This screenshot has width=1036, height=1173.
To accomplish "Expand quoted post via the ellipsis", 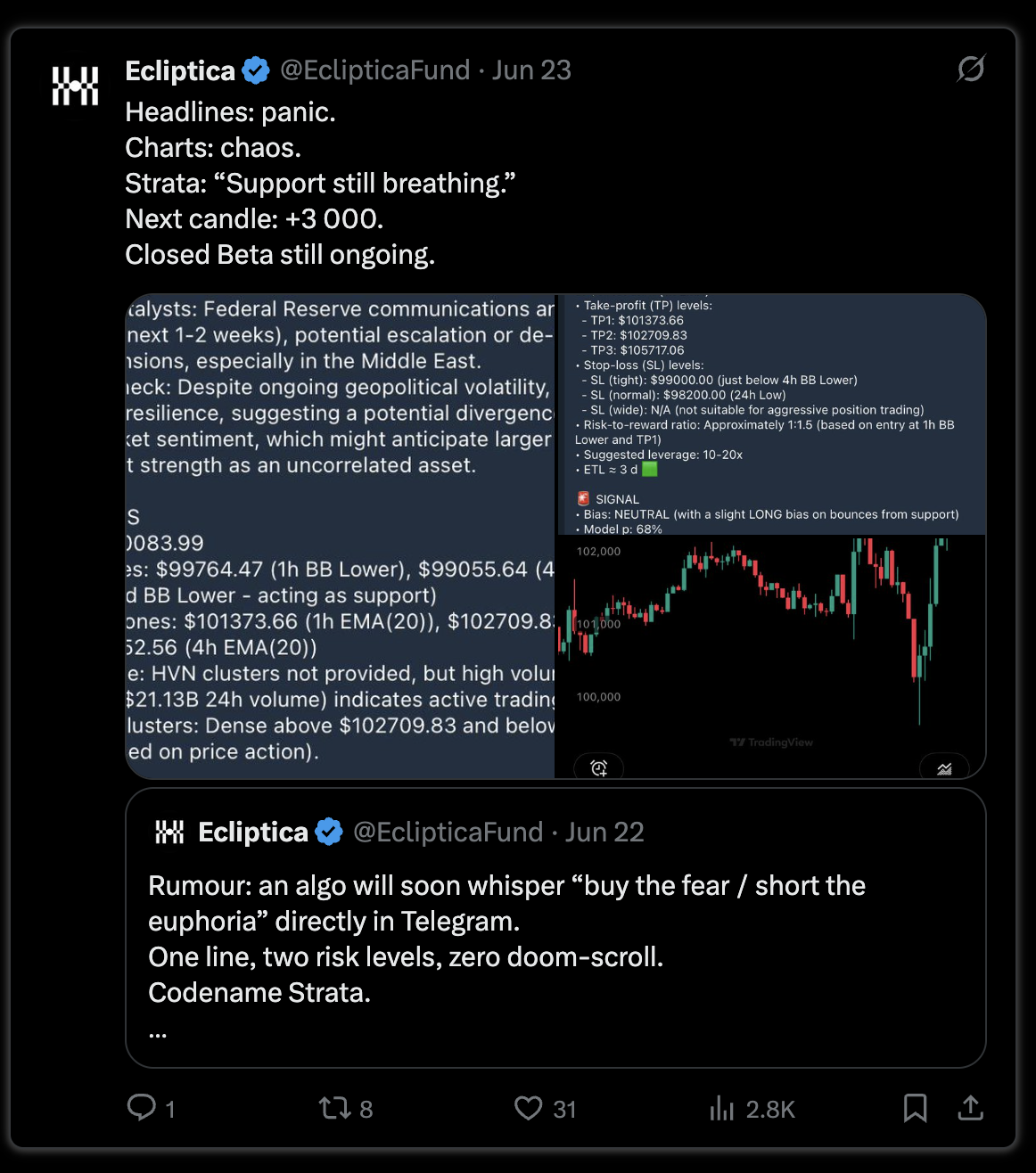I will pos(158,1035).
